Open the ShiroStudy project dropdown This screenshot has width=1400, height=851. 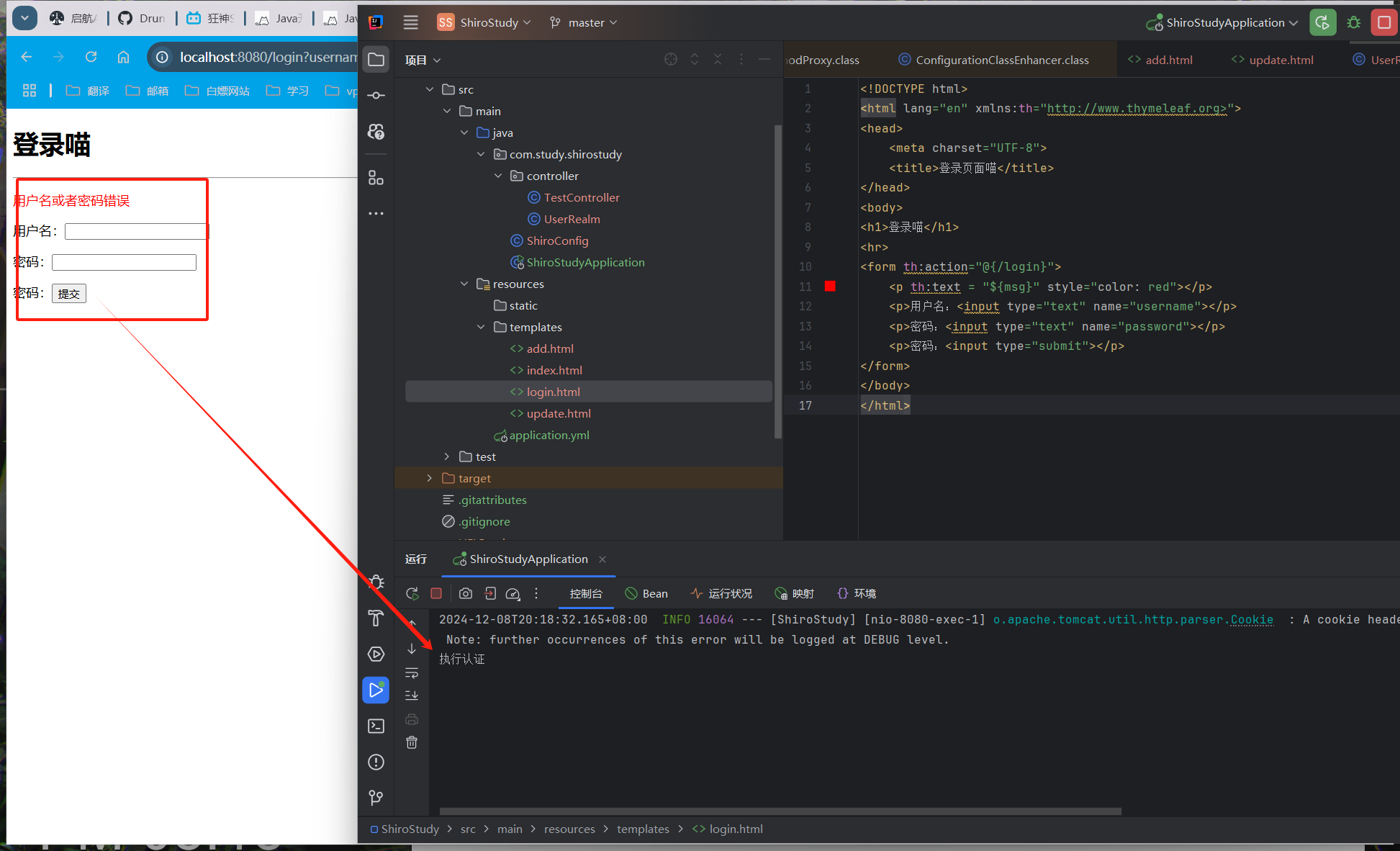[484, 22]
